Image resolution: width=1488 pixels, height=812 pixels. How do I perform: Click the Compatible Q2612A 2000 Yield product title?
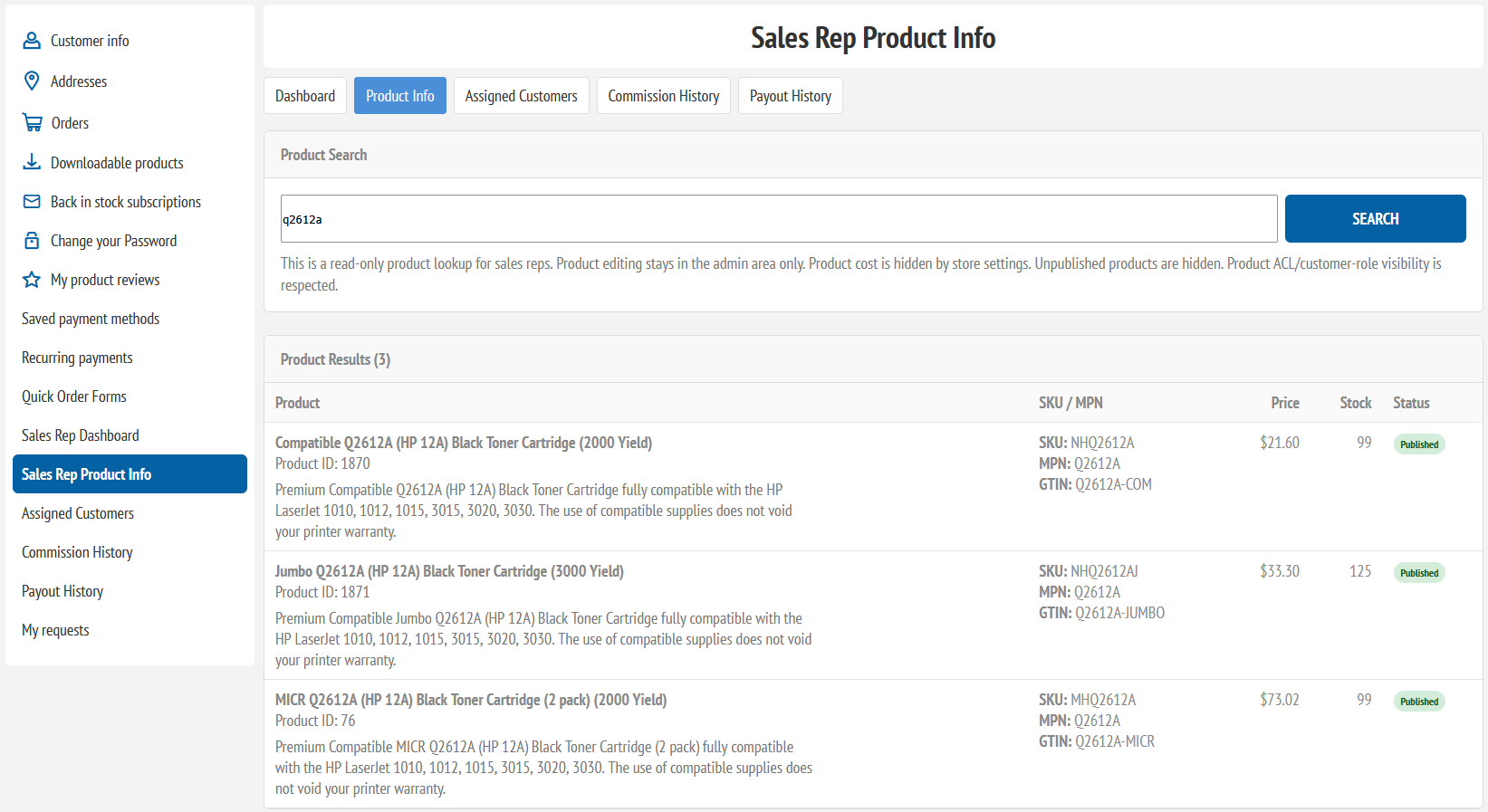tap(464, 443)
